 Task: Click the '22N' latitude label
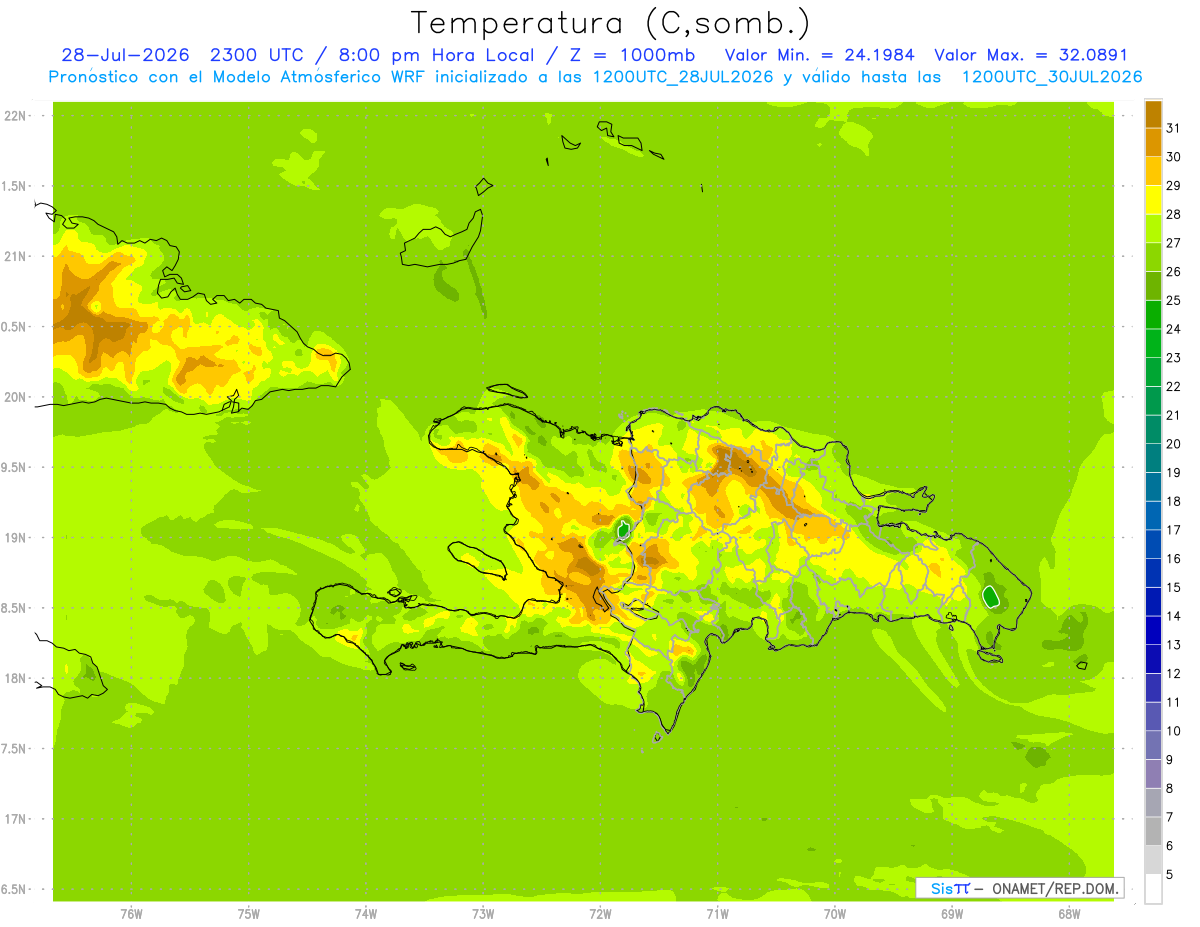17,116
